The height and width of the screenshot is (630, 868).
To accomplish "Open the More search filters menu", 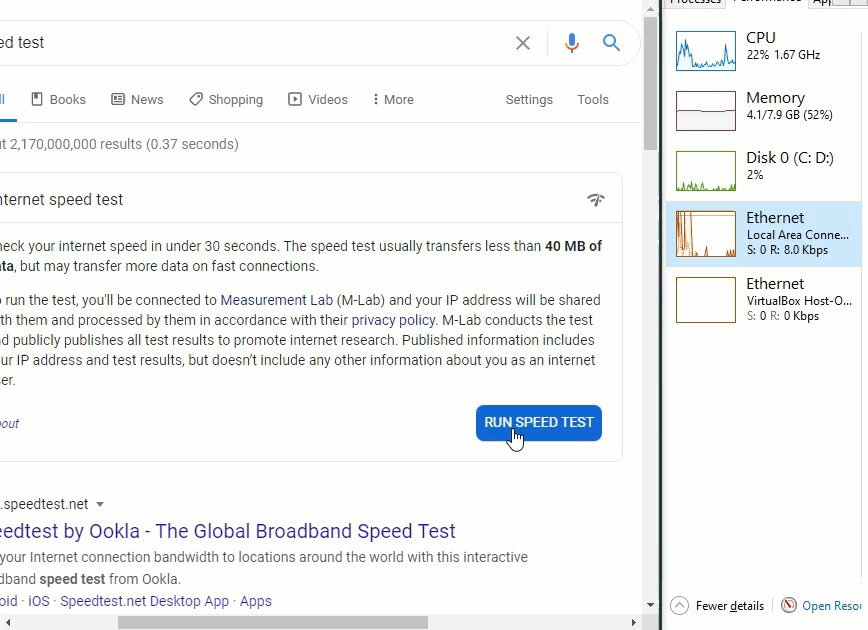I will click(393, 100).
